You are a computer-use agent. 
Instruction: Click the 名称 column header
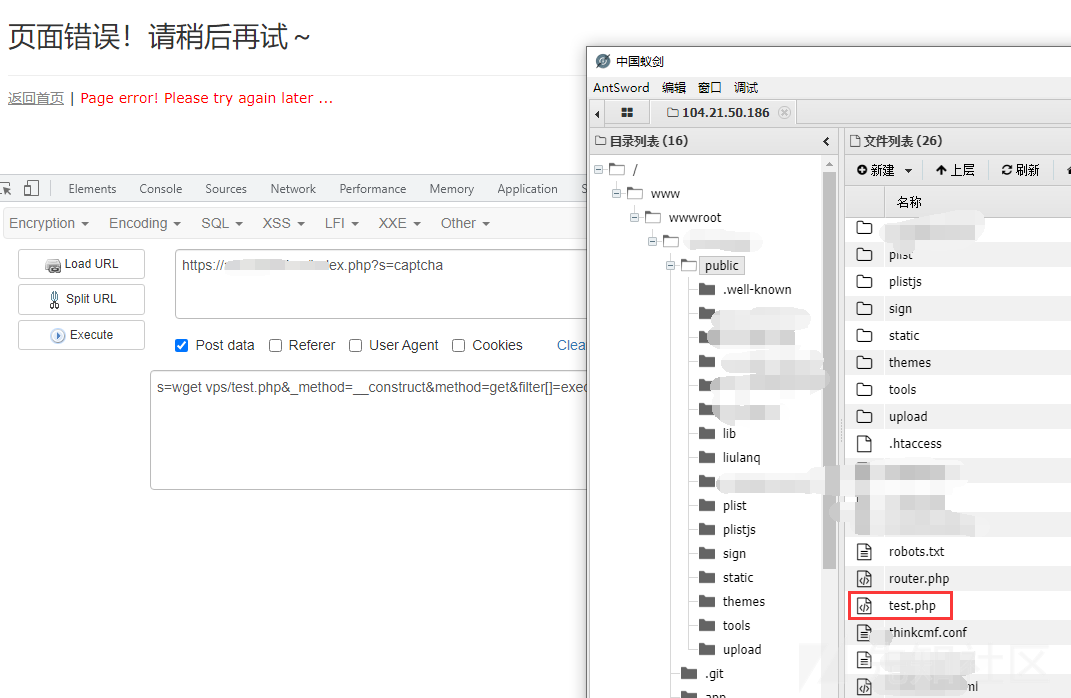(x=908, y=202)
